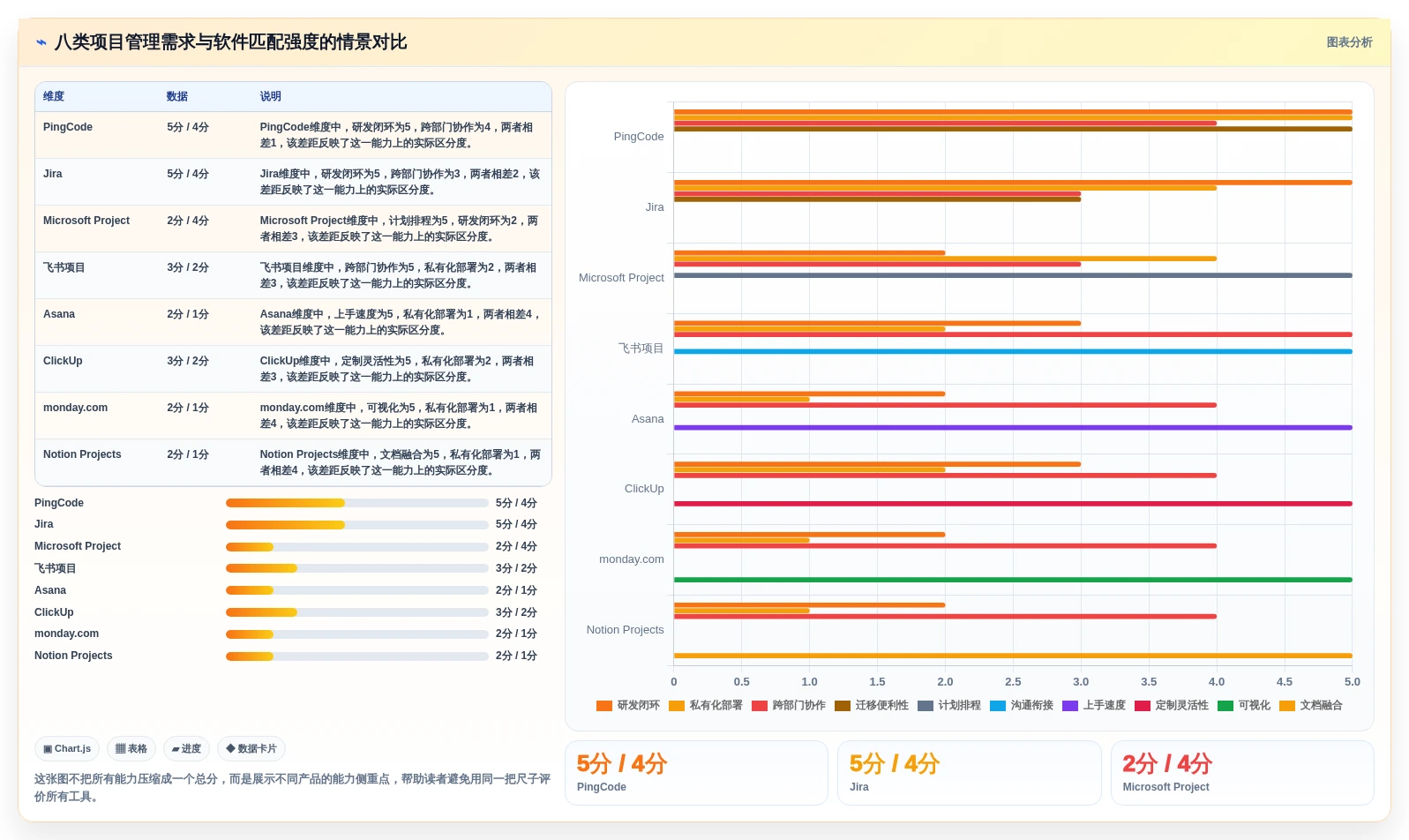Toggle 文档融合 legend swatch
1409x840 pixels.
tap(1287, 706)
